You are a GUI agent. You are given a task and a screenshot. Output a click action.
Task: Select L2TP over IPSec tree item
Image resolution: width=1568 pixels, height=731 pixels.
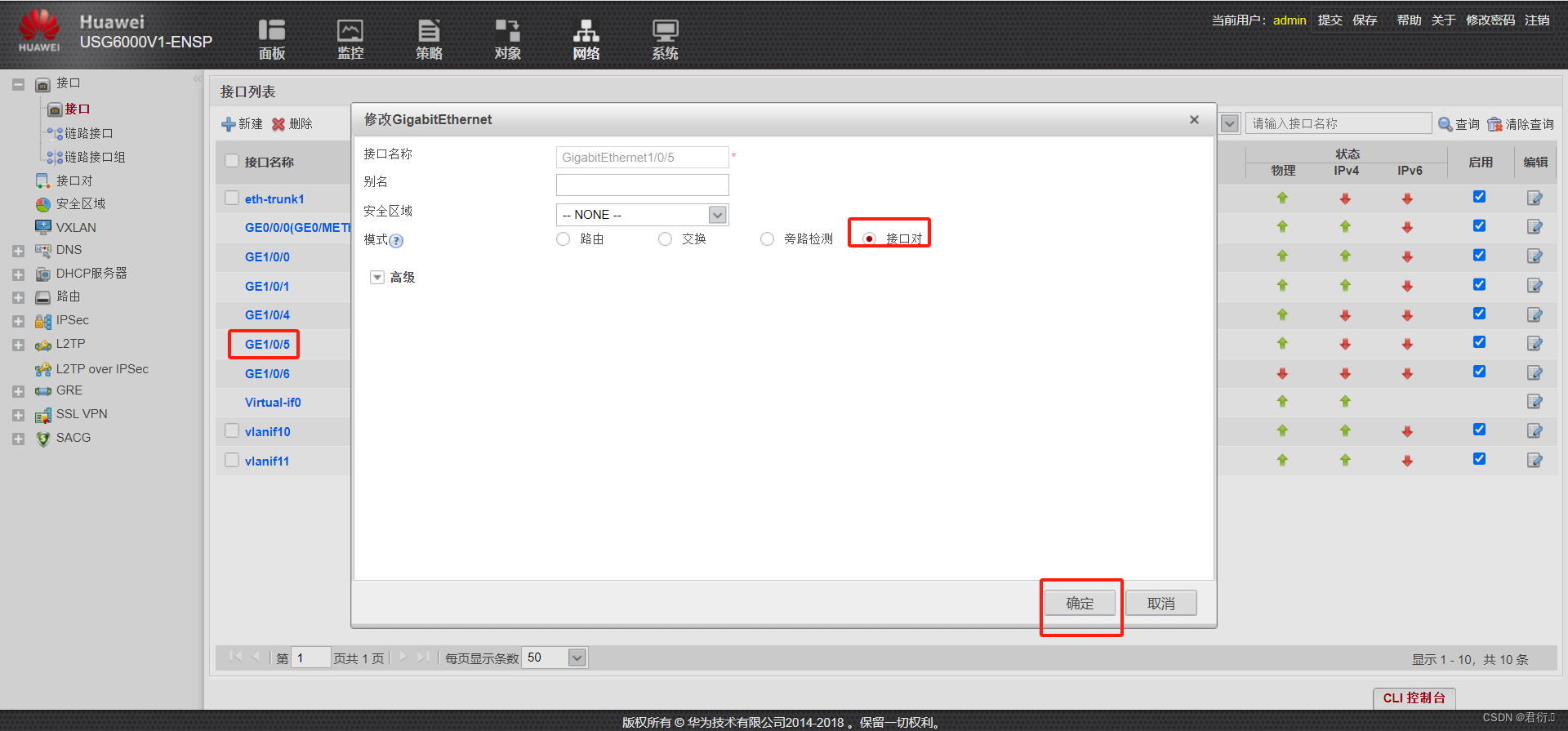coord(102,369)
